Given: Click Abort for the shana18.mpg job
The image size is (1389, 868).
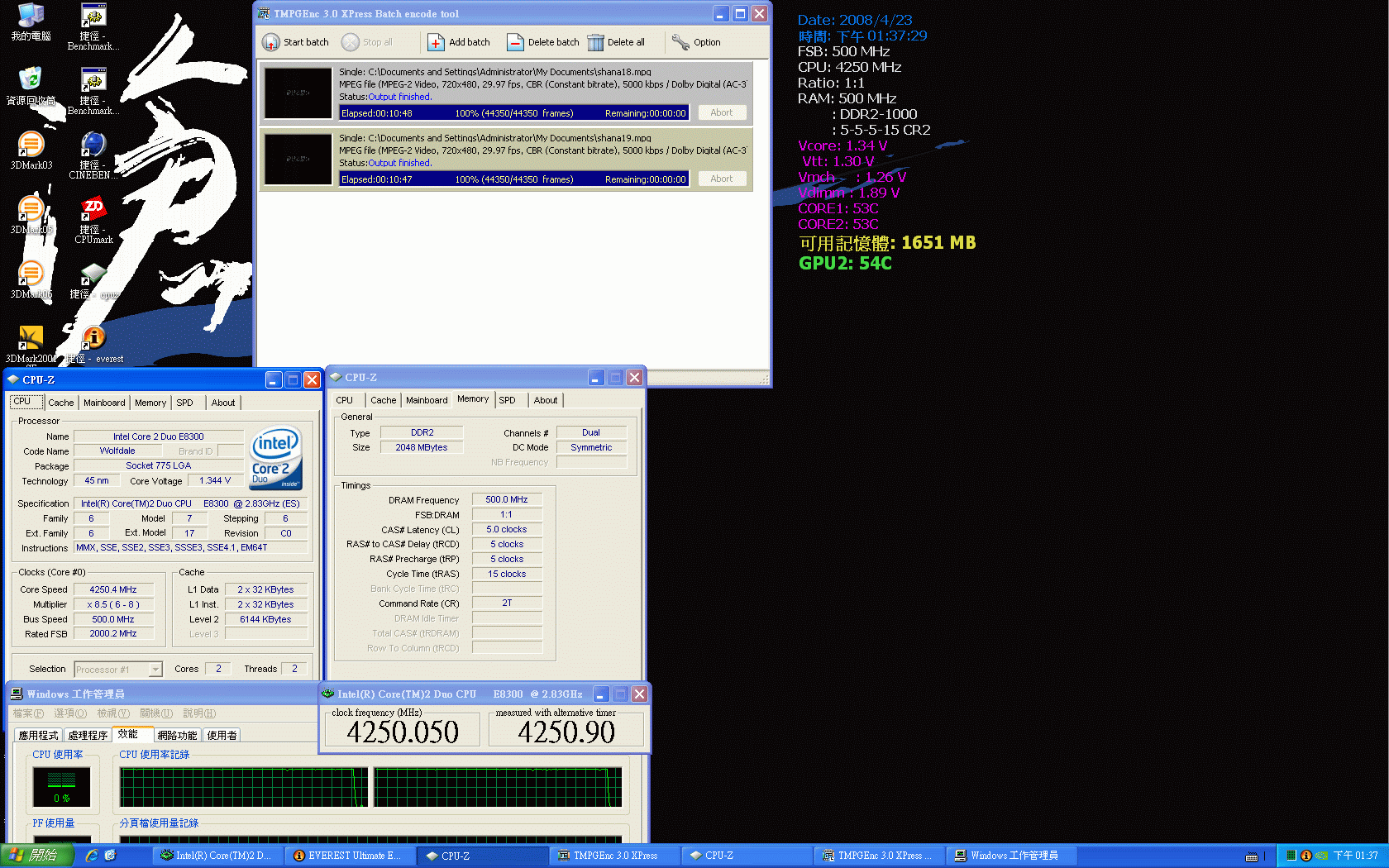Looking at the screenshot, I should (722, 112).
